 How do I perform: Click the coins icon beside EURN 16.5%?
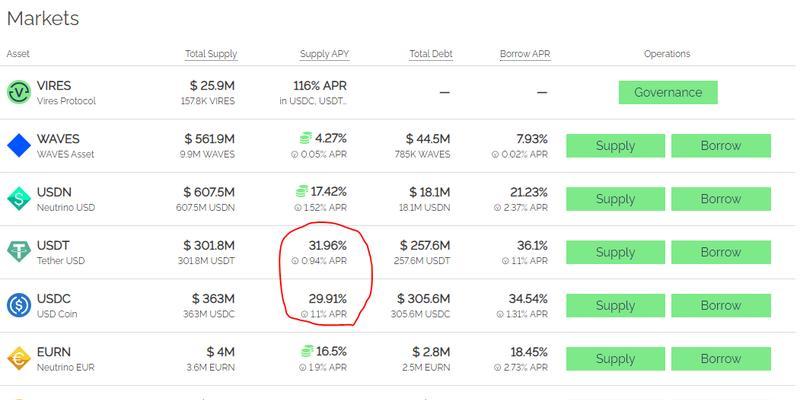coord(307,351)
